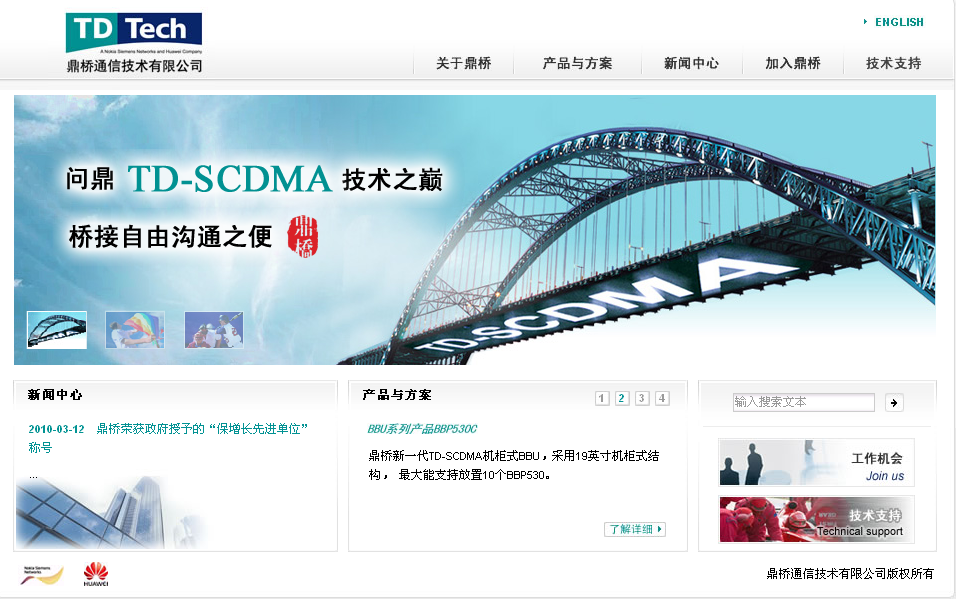Viewport: 956px width, 599px height.
Task: Go to 新闻中心 in navigation bar
Action: pos(691,63)
